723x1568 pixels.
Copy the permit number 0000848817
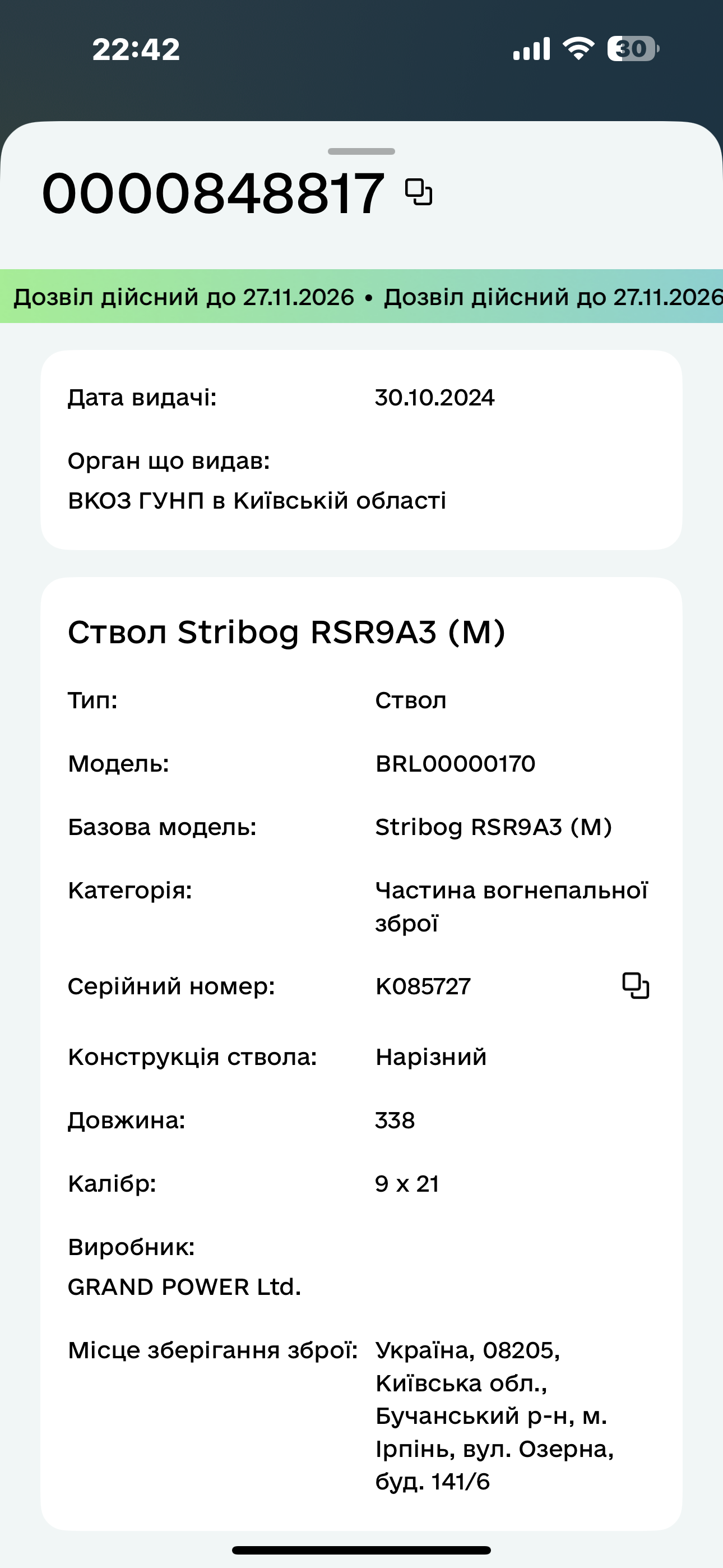pos(419,192)
